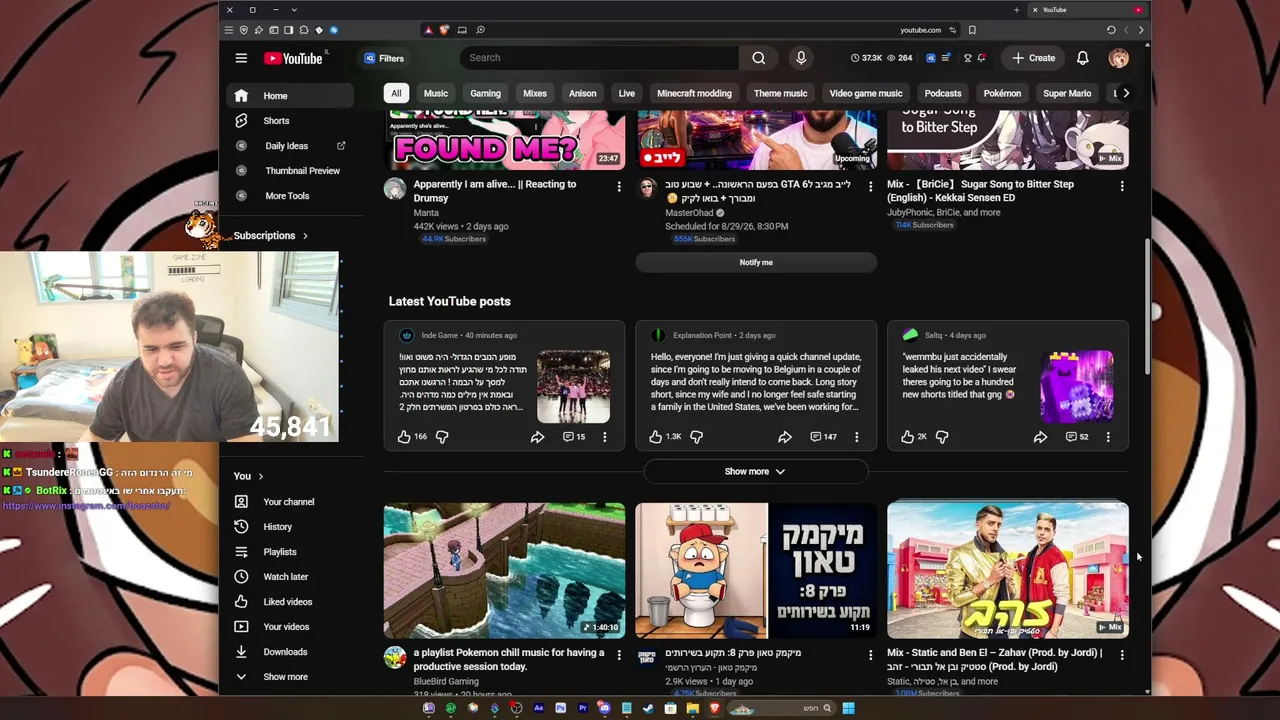Viewport: 1280px width, 720px height.
Task: Select the Live filter chip
Action: pyautogui.click(x=627, y=93)
